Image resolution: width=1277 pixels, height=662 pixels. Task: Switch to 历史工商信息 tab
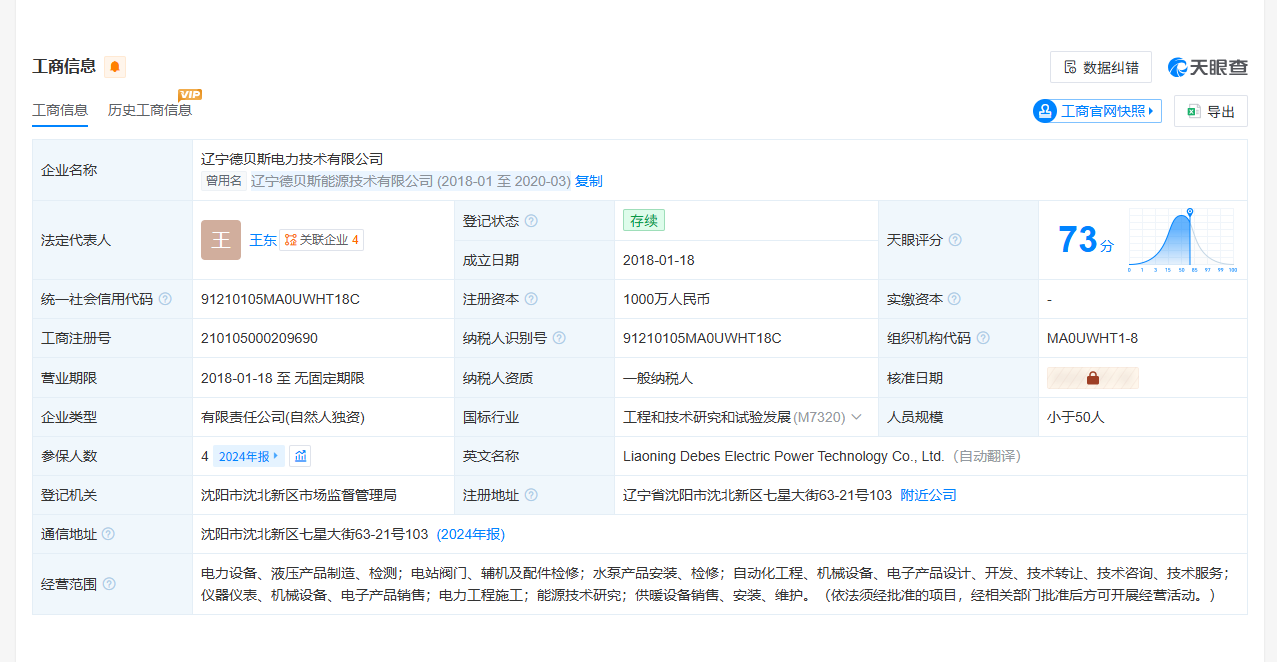[x=150, y=110]
